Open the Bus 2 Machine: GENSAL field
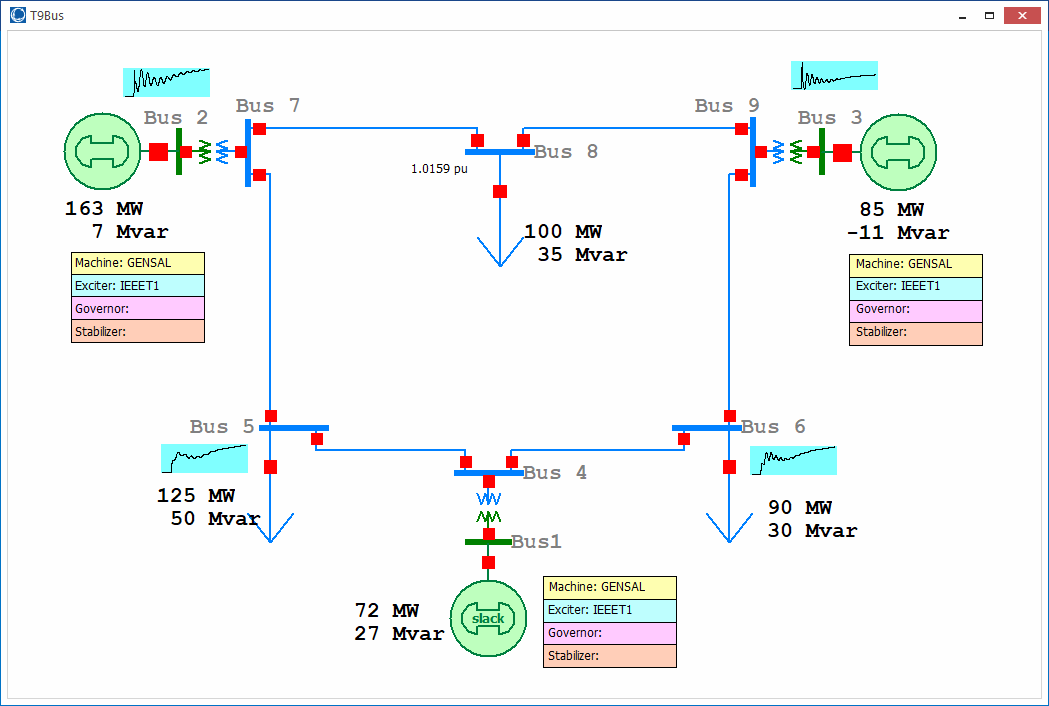Viewport: 1049px width, 706px height. pos(138,264)
